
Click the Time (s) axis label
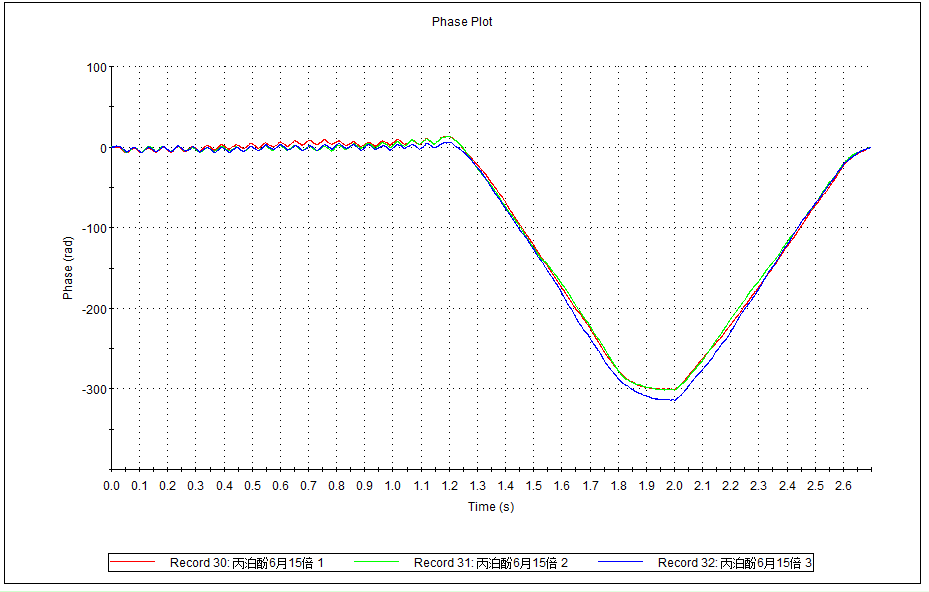(490, 507)
